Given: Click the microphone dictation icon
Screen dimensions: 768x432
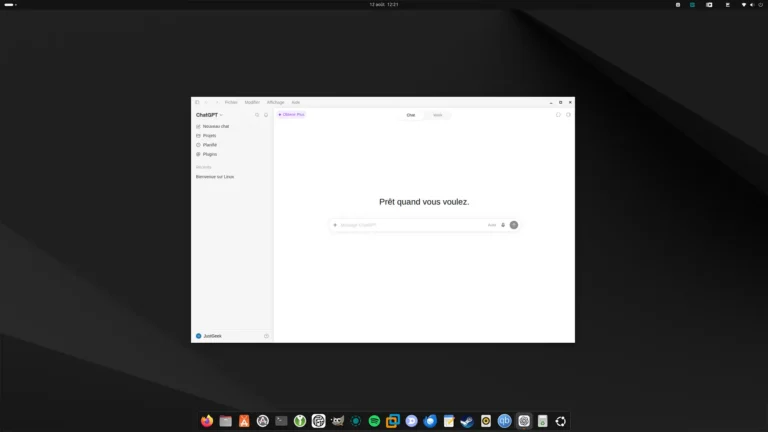Looking at the screenshot, I should point(503,225).
